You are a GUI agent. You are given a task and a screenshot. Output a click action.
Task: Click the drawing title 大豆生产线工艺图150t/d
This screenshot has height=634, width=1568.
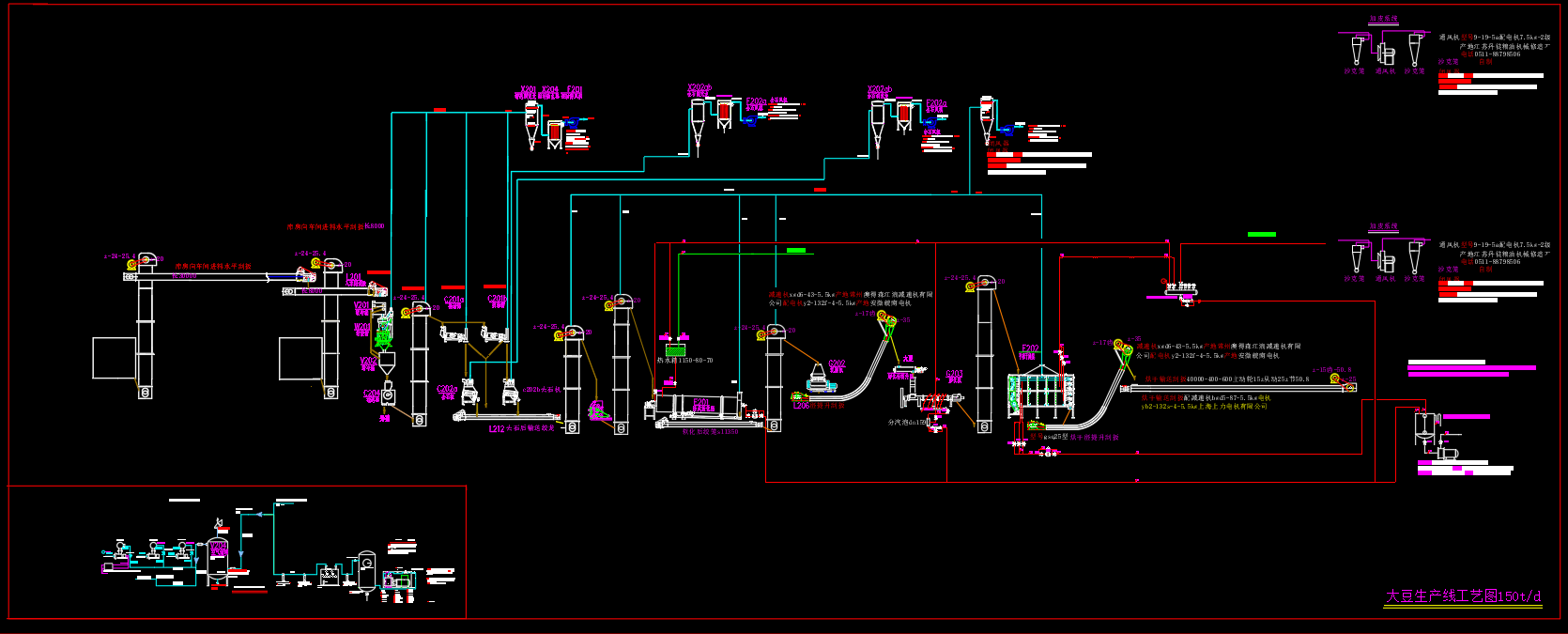pyautogui.click(x=1463, y=596)
